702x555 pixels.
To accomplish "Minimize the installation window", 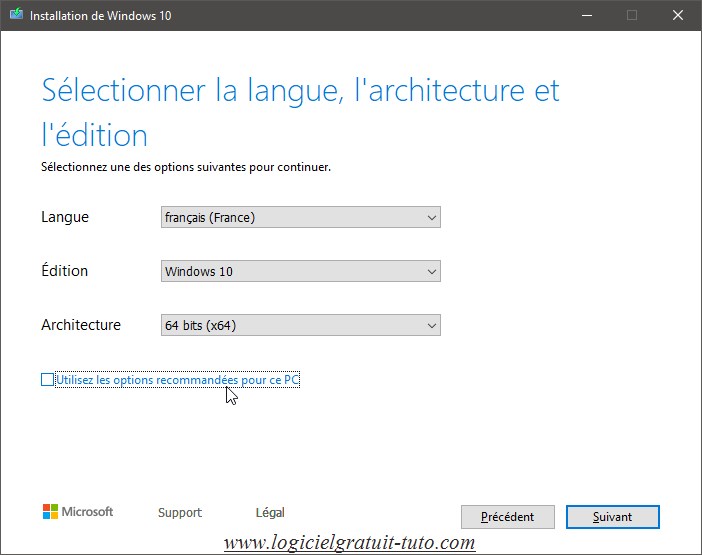I will tap(587, 15).
